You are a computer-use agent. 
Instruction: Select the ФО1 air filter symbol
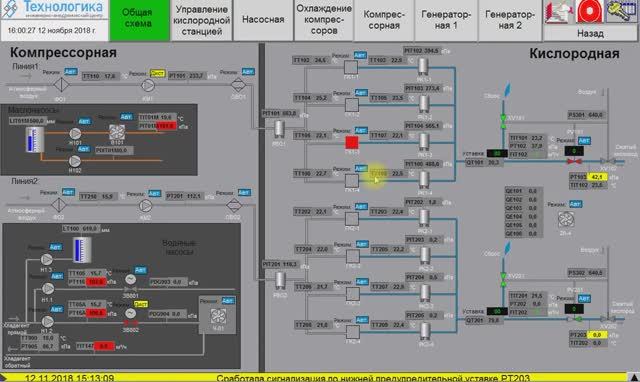click(x=61, y=85)
